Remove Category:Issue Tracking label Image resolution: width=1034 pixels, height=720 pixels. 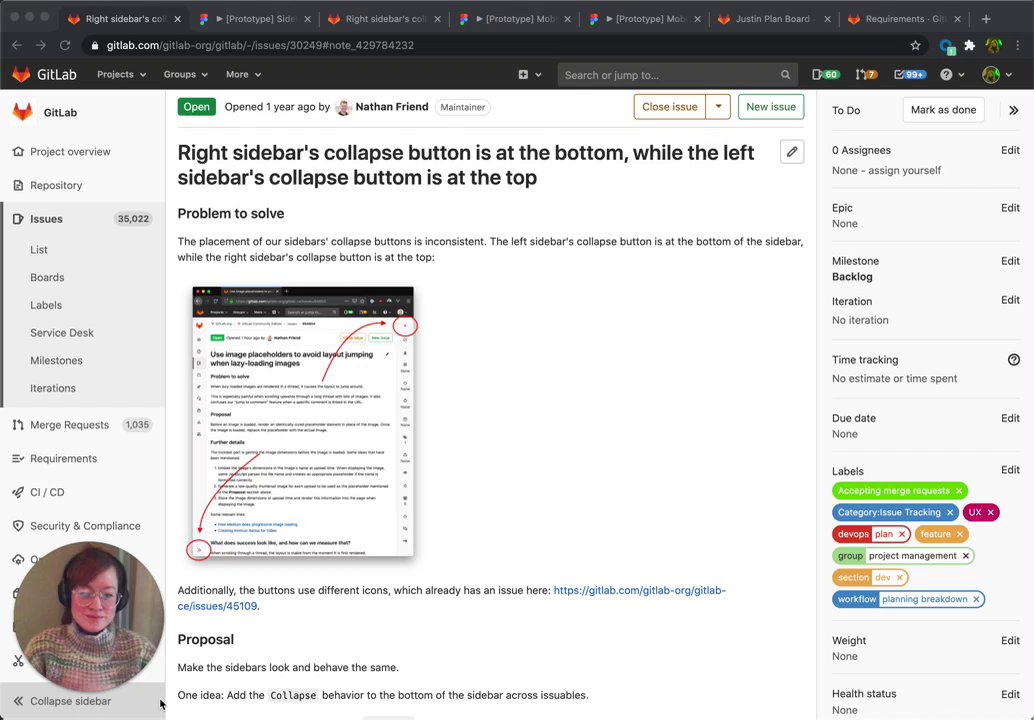tap(950, 512)
